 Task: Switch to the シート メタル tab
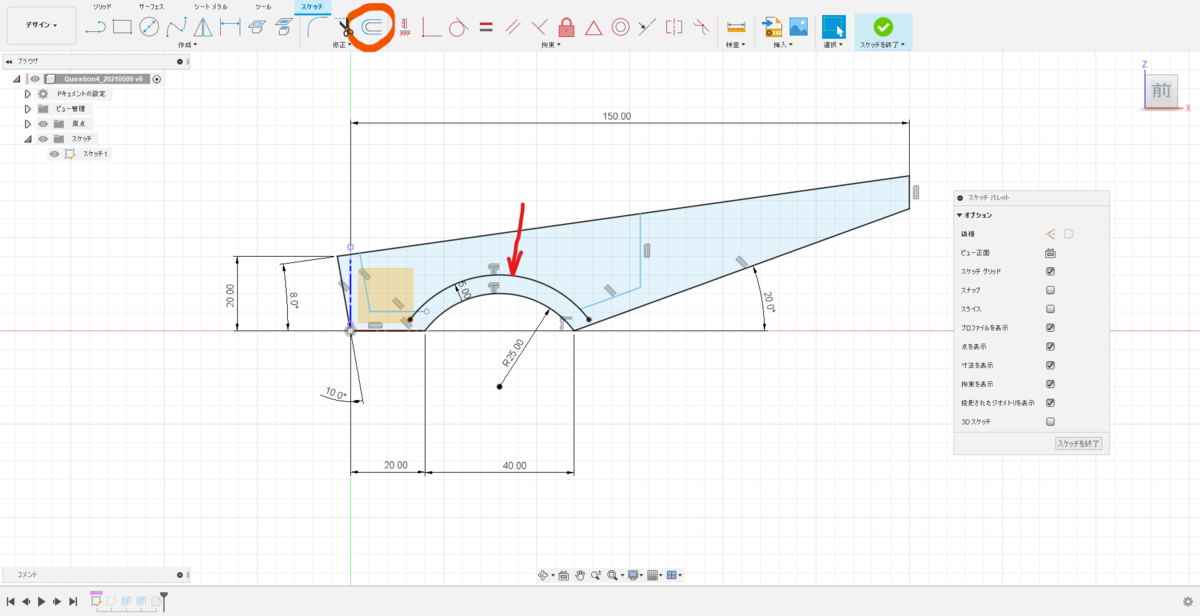pyautogui.click(x=210, y=7)
